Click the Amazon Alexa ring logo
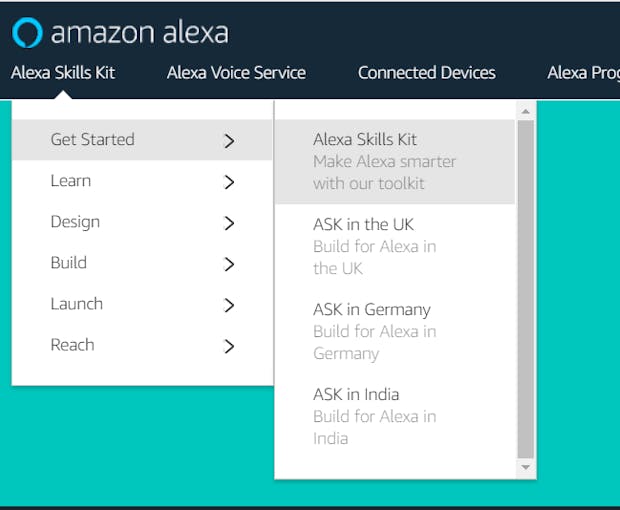The height and width of the screenshot is (510, 620). (27, 32)
